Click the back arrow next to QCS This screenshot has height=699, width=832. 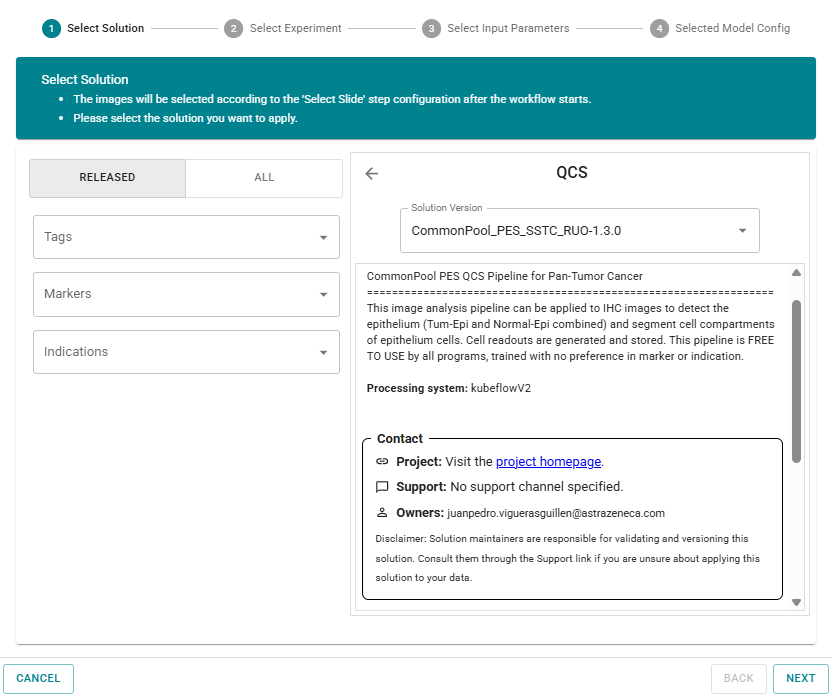click(372, 173)
